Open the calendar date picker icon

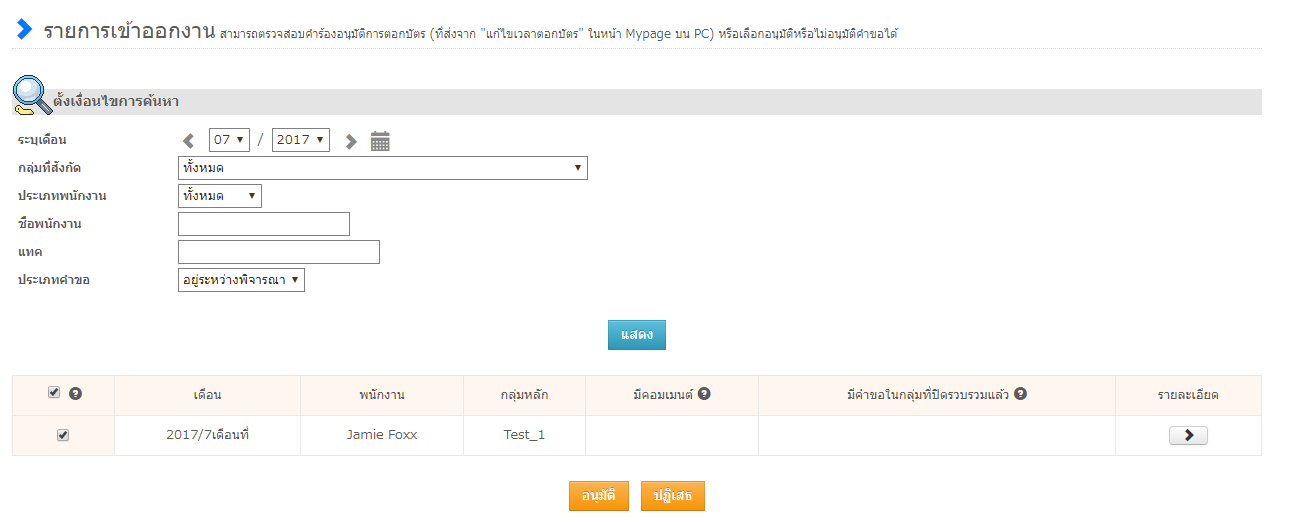click(x=380, y=141)
